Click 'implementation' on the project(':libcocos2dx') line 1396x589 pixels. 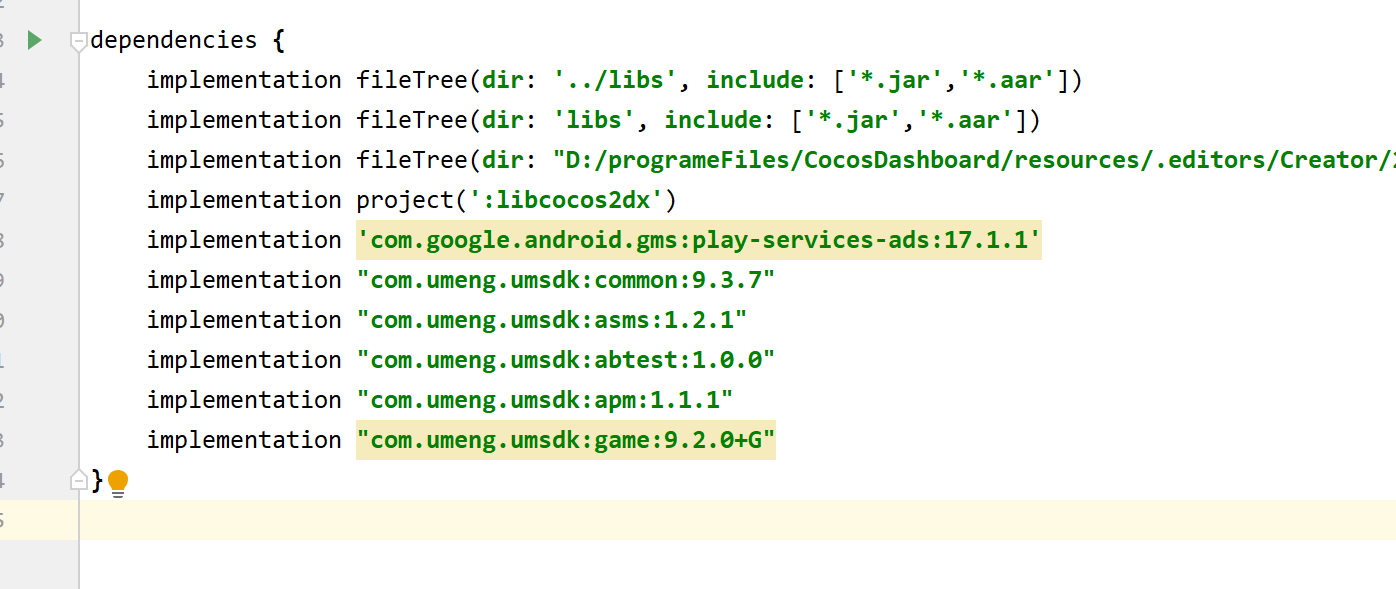pos(244,200)
